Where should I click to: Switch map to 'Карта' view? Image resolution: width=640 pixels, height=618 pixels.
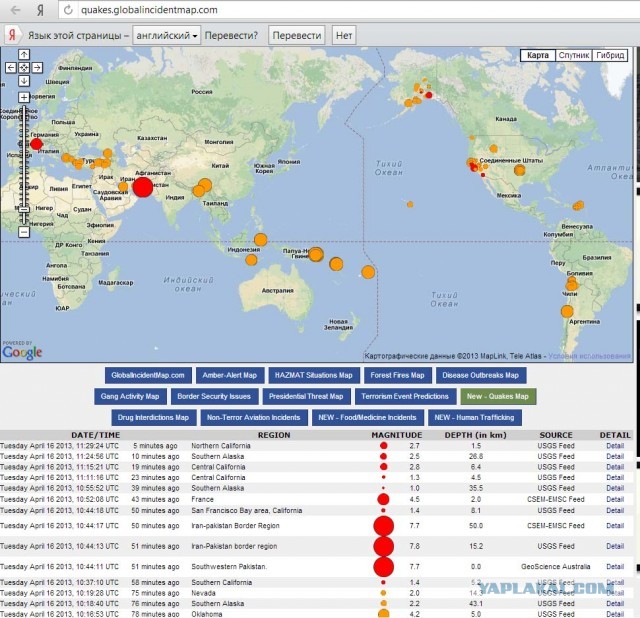538,55
